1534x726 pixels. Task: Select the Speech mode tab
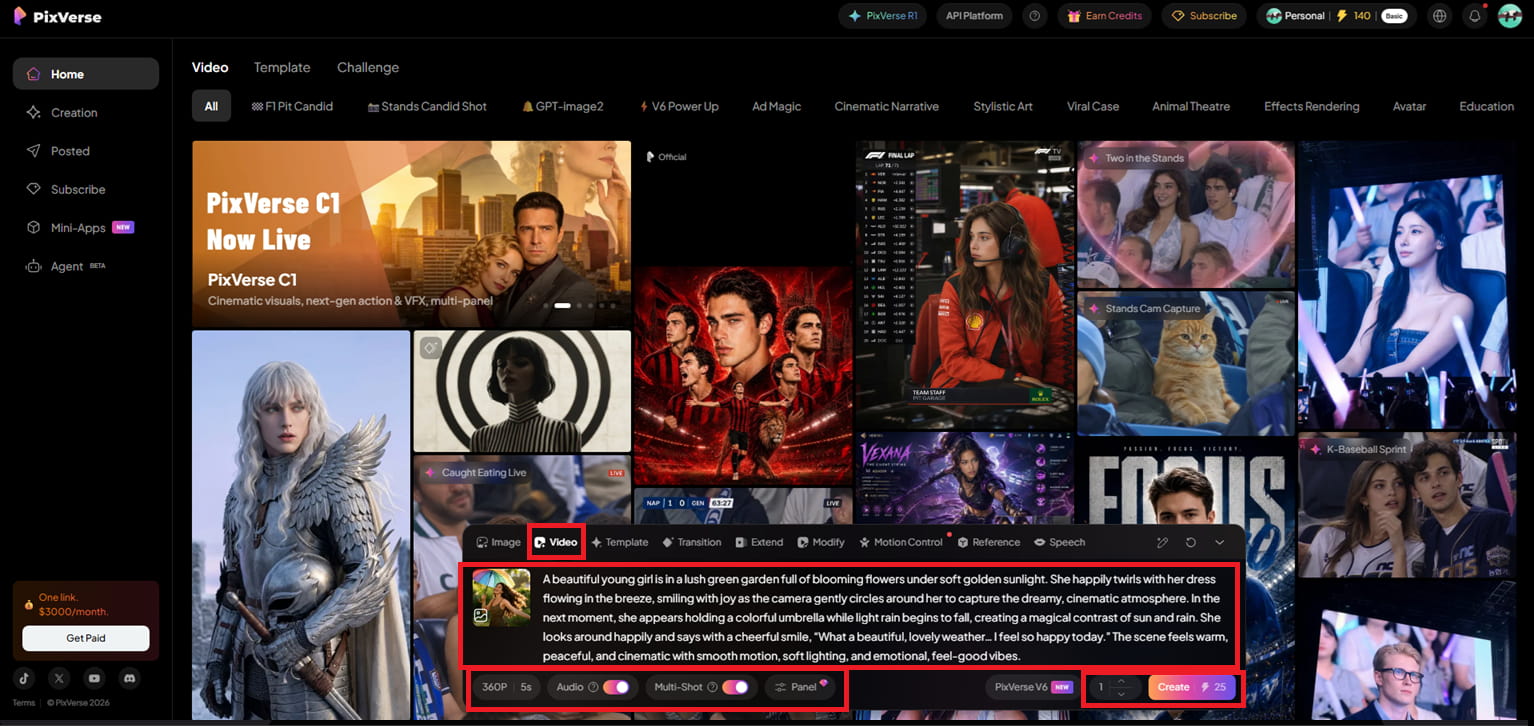point(1060,542)
